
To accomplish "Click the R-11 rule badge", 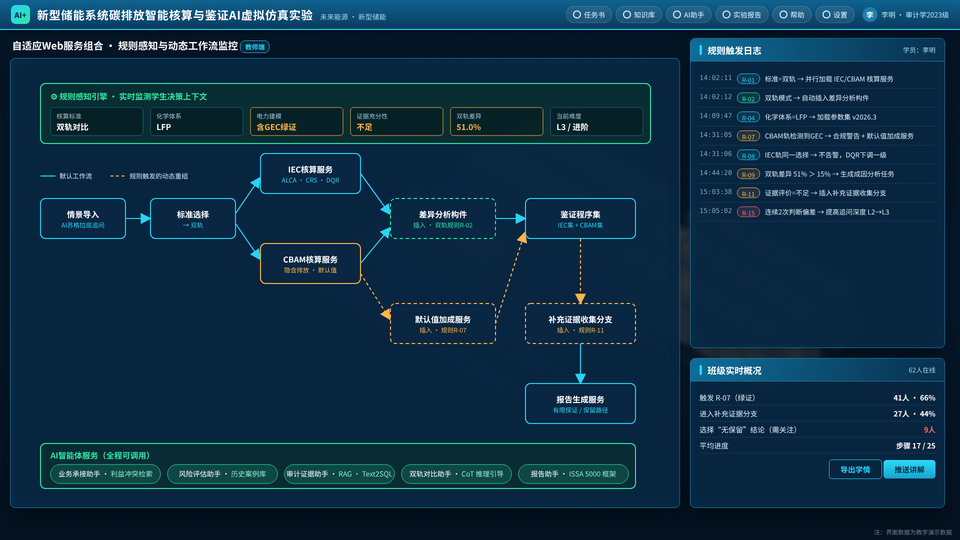I will pyautogui.click(x=748, y=193).
